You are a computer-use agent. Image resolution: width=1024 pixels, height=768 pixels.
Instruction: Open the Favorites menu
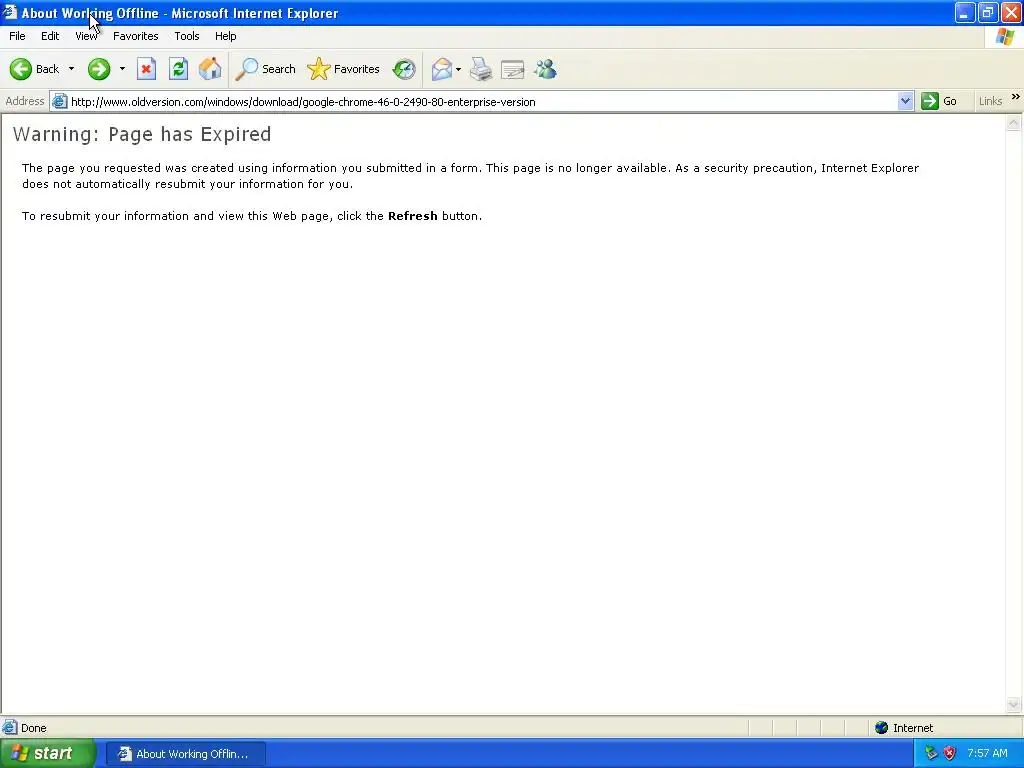(135, 36)
